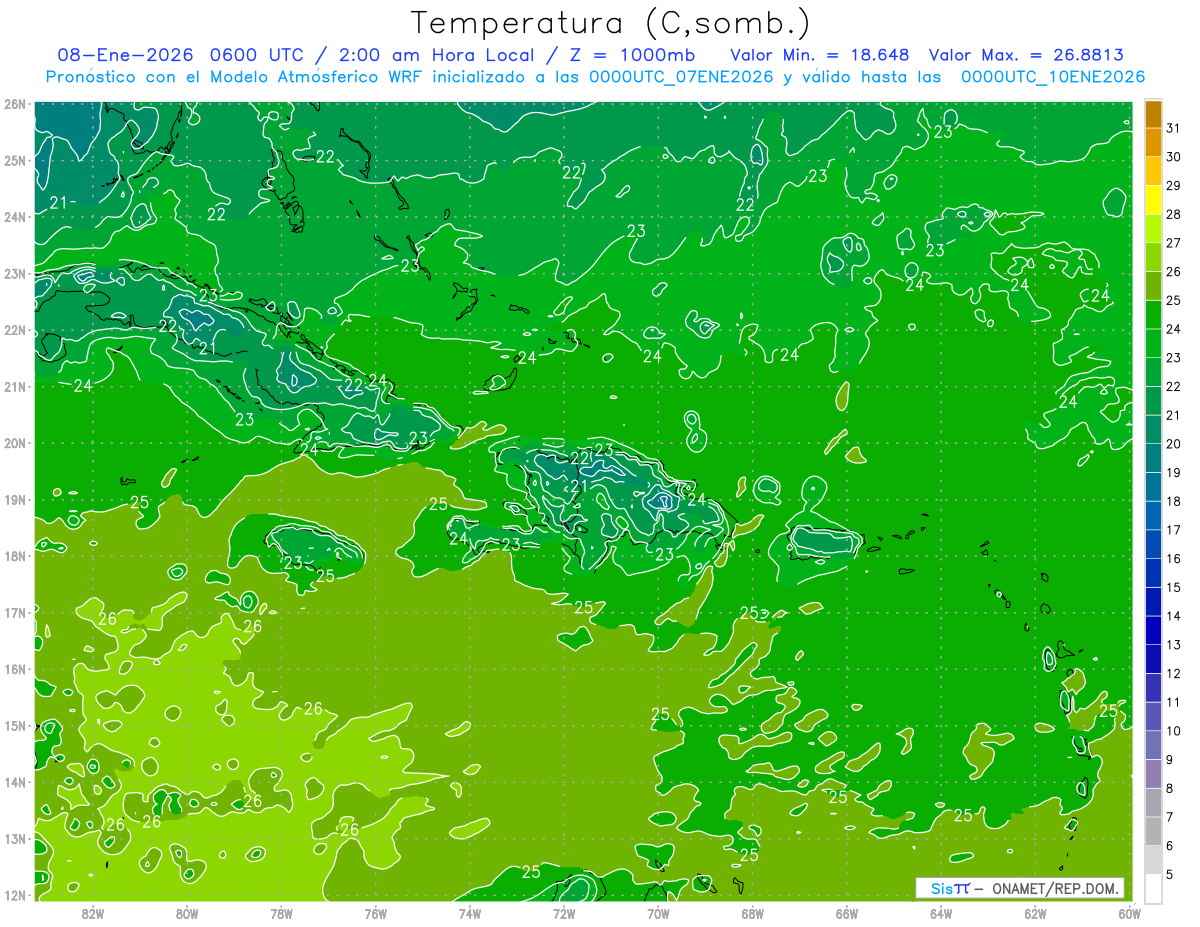Click the '17N' latitude axis label

(x=14, y=613)
